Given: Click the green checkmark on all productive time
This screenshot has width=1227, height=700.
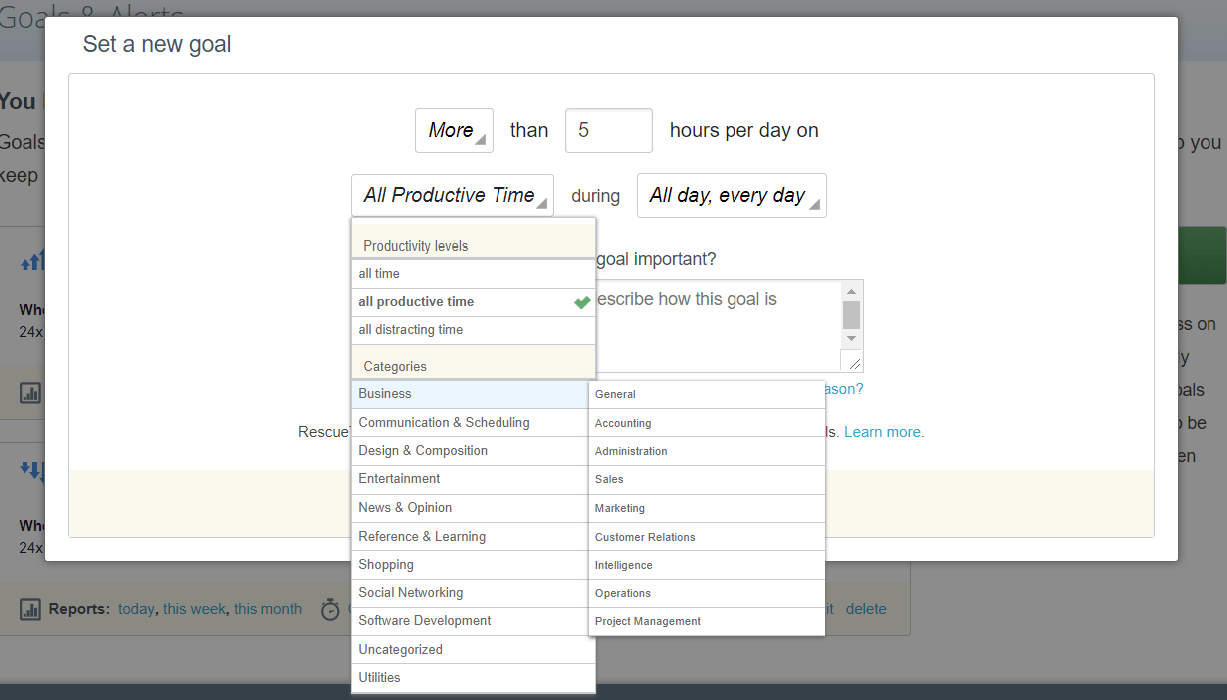Looking at the screenshot, I should (x=582, y=302).
